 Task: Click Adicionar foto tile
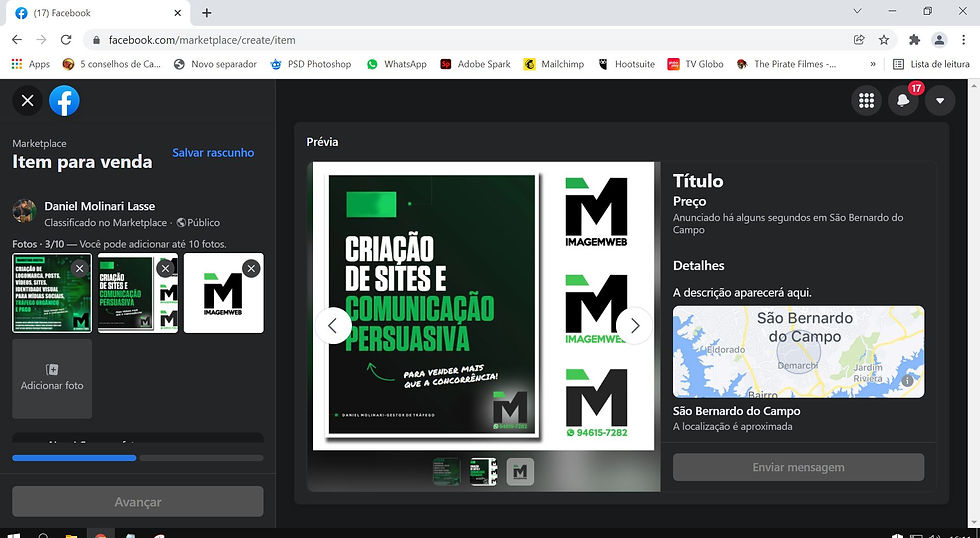coord(52,379)
